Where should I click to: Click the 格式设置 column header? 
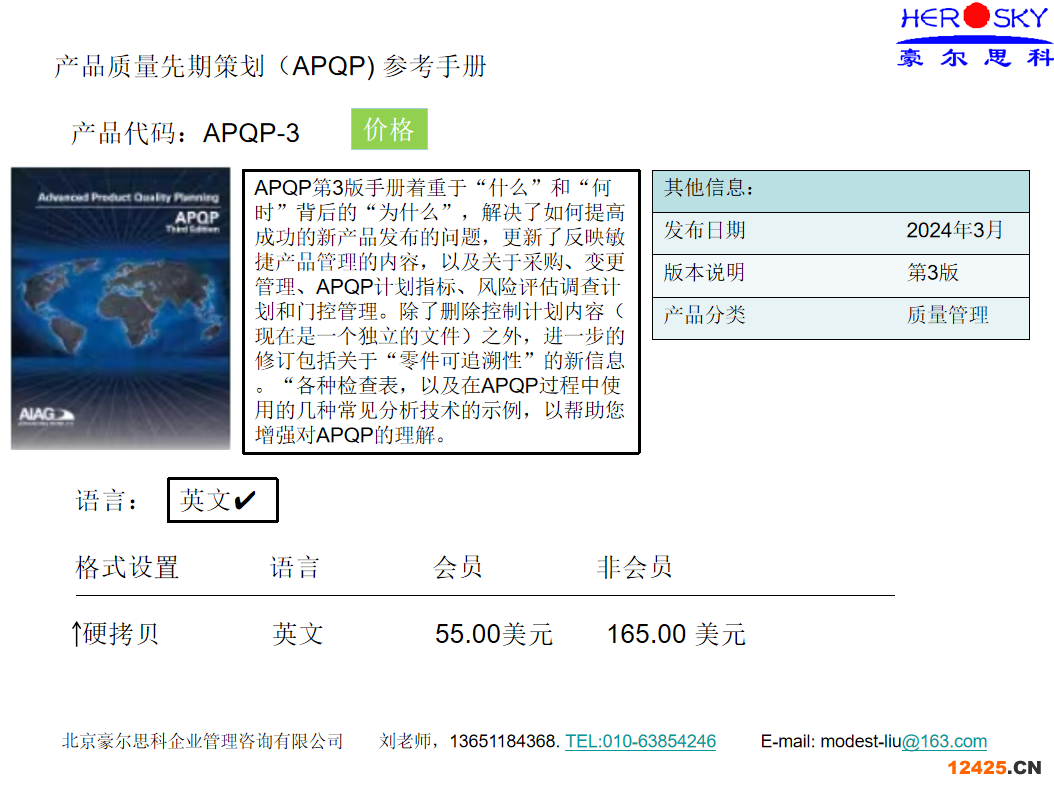click(127, 567)
